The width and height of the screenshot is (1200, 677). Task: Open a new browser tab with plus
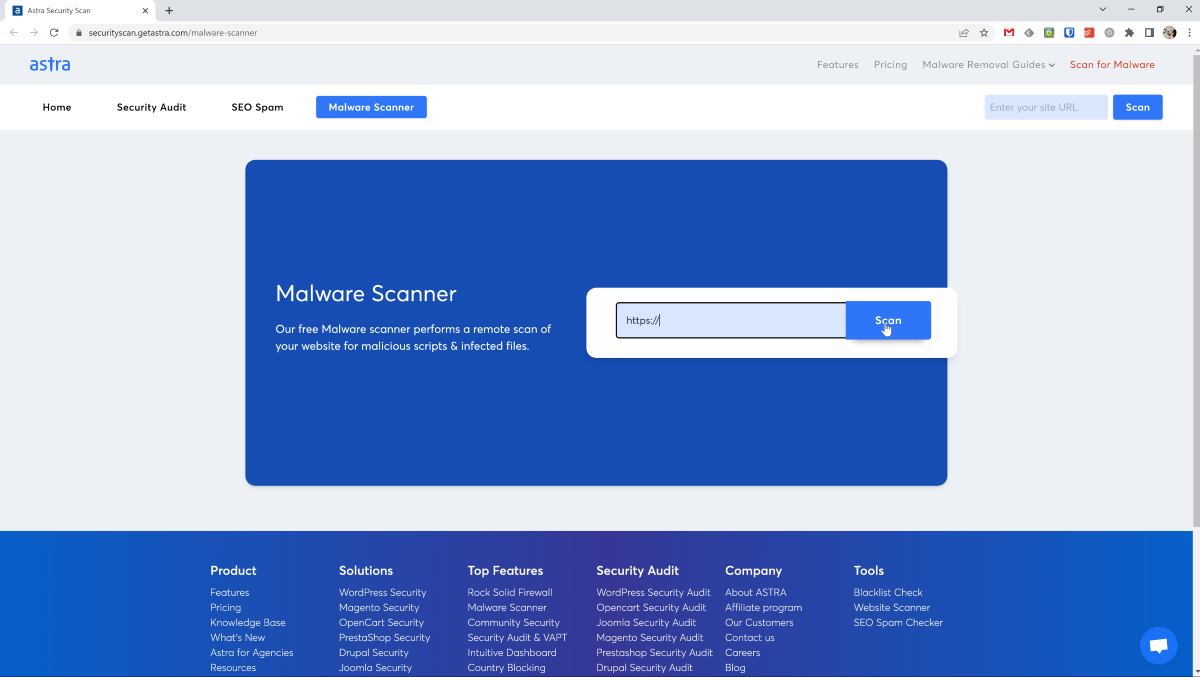(169, 10)
